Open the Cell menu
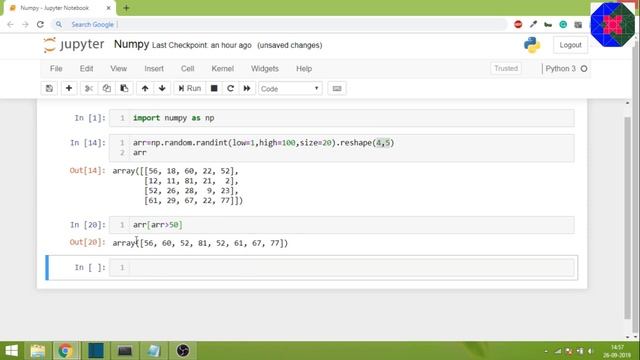 click(x=188, y=69)
